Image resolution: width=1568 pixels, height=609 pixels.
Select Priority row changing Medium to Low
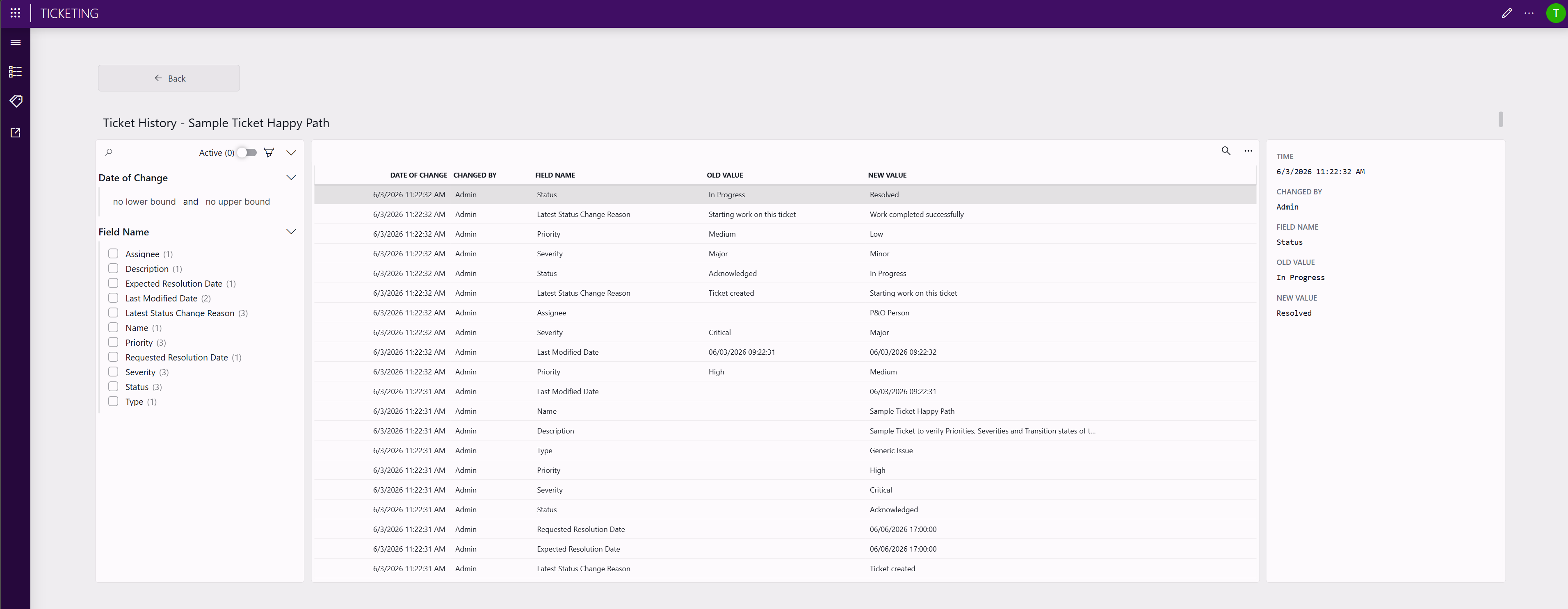pyautogui.click(x=785, y=234)
